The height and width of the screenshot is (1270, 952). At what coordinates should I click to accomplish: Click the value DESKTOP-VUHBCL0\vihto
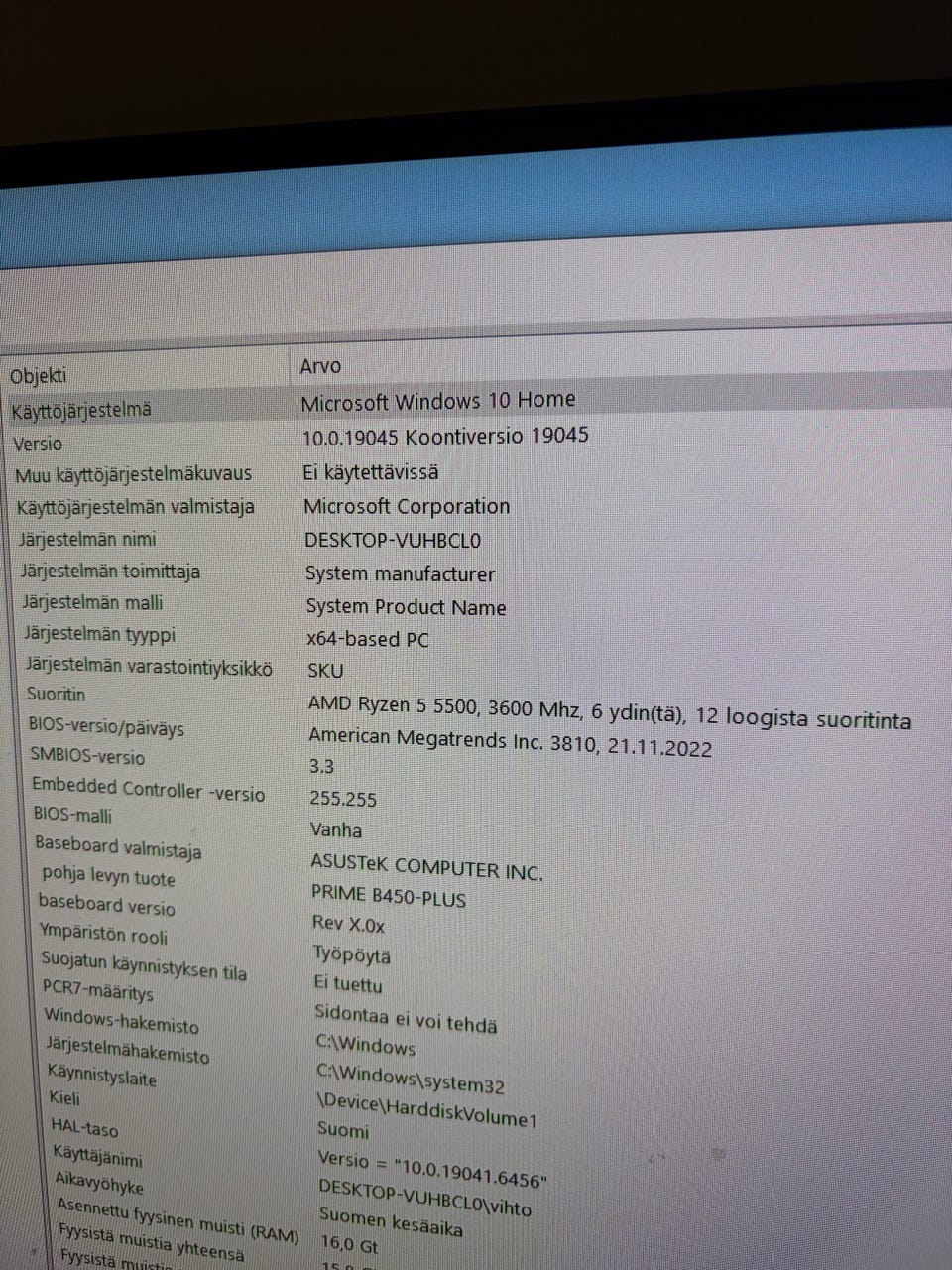tap(424, 1197)
